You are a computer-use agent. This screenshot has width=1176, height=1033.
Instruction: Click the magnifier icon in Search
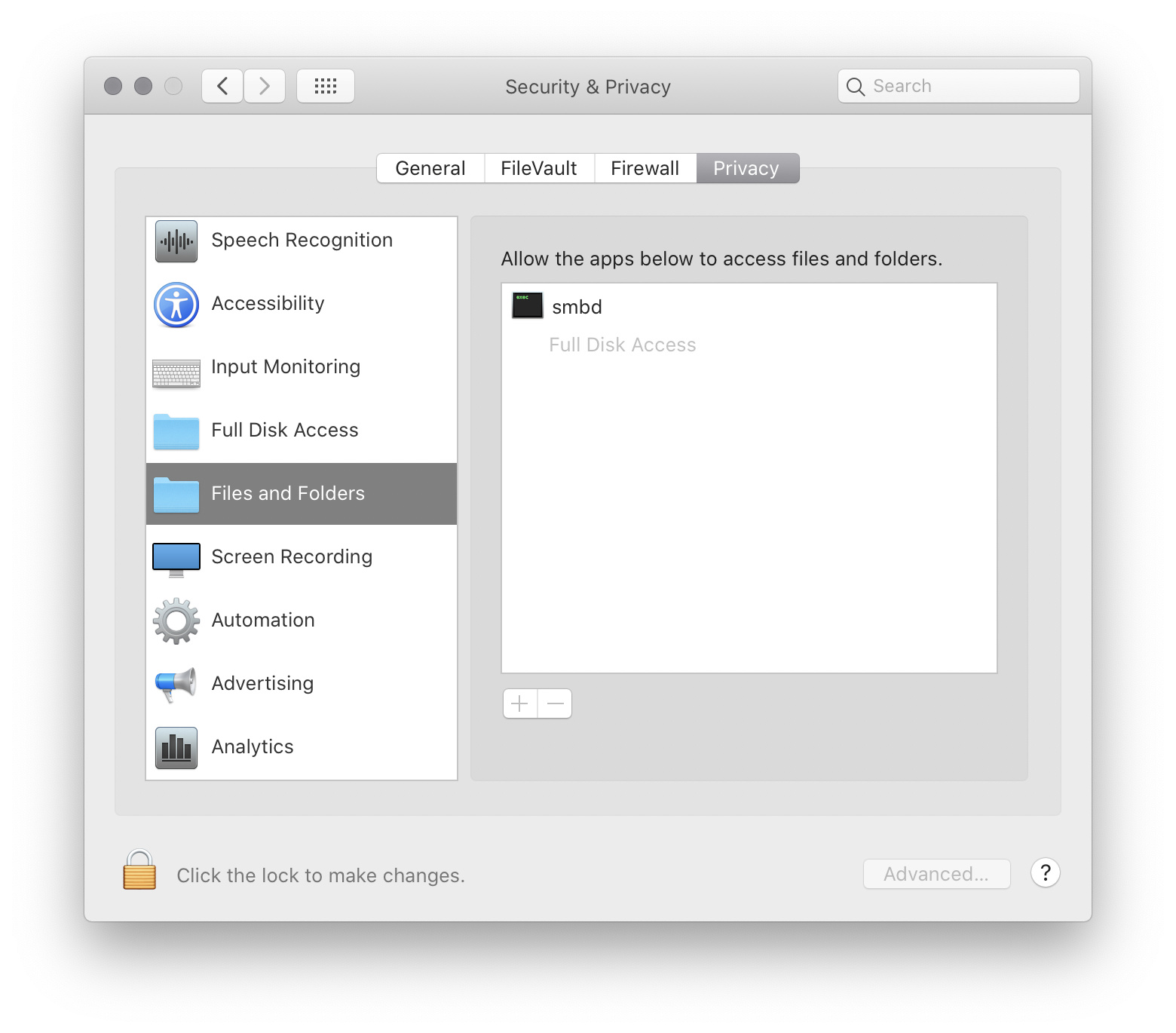[855, 87]
